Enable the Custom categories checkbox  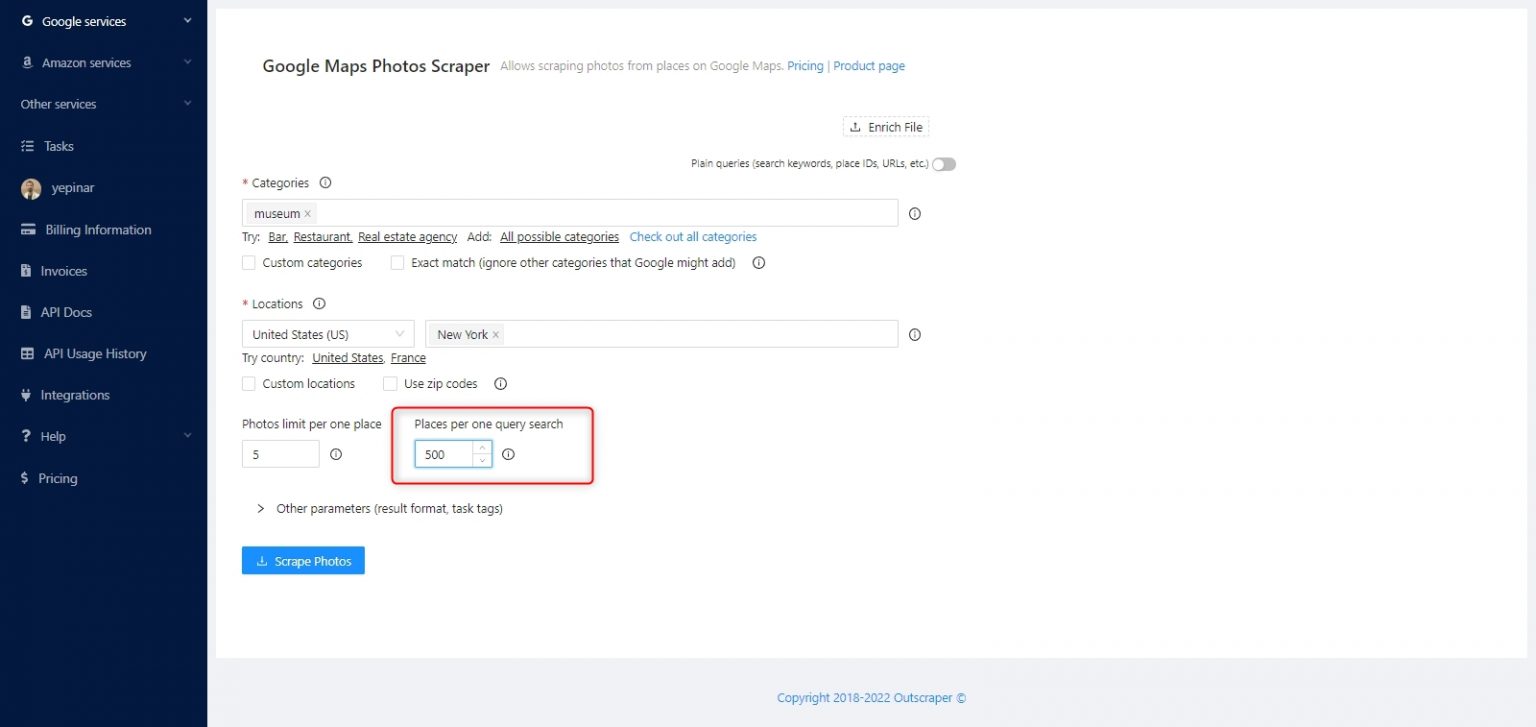coord(249,263)
